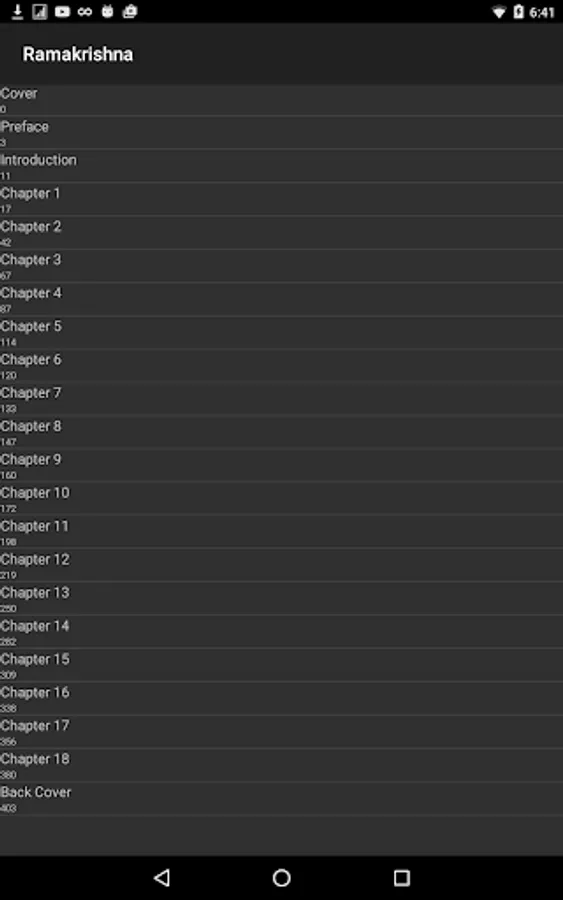Open the Cover entry
The image size is (563, 900).
[281, 100]
